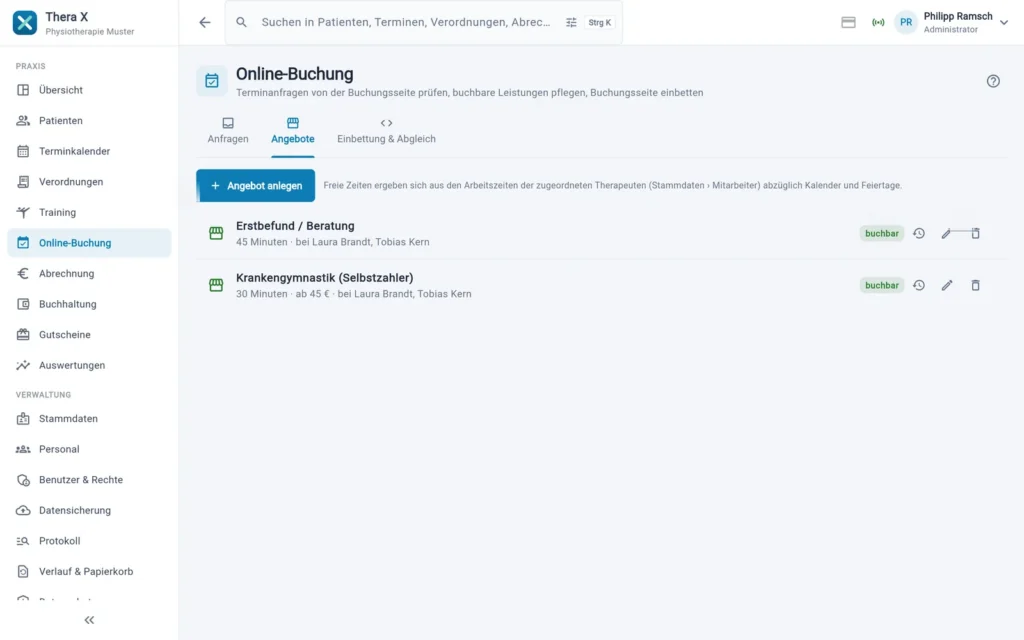Delete the Krankengymnastik (Selbstzahler) offer

[976, 285]
